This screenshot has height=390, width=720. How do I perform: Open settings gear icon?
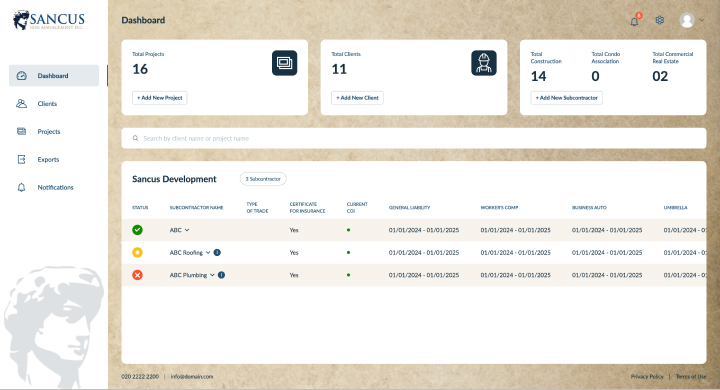pyautogui.click(x=659, y=20)
